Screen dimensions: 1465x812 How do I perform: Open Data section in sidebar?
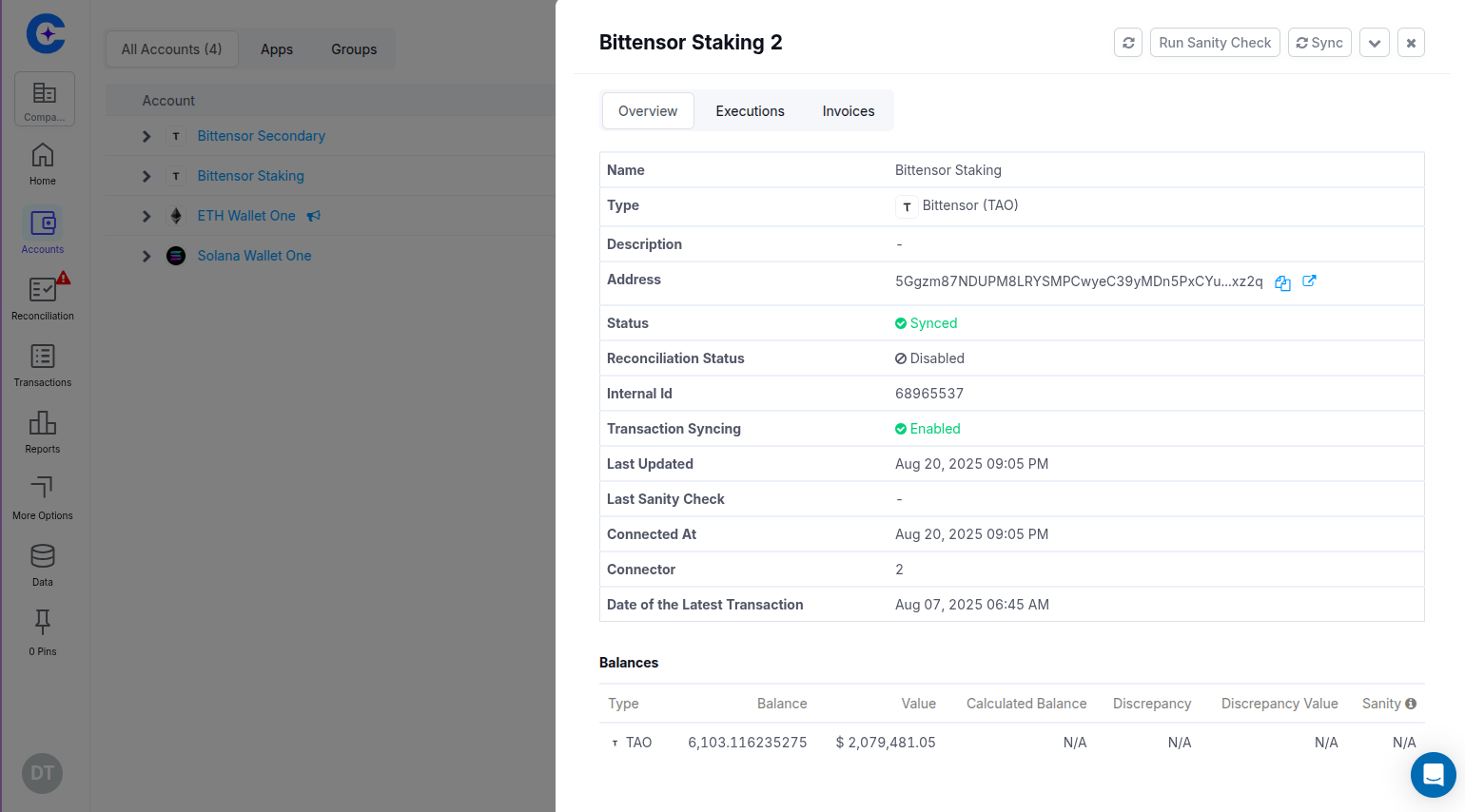point(43,565)
